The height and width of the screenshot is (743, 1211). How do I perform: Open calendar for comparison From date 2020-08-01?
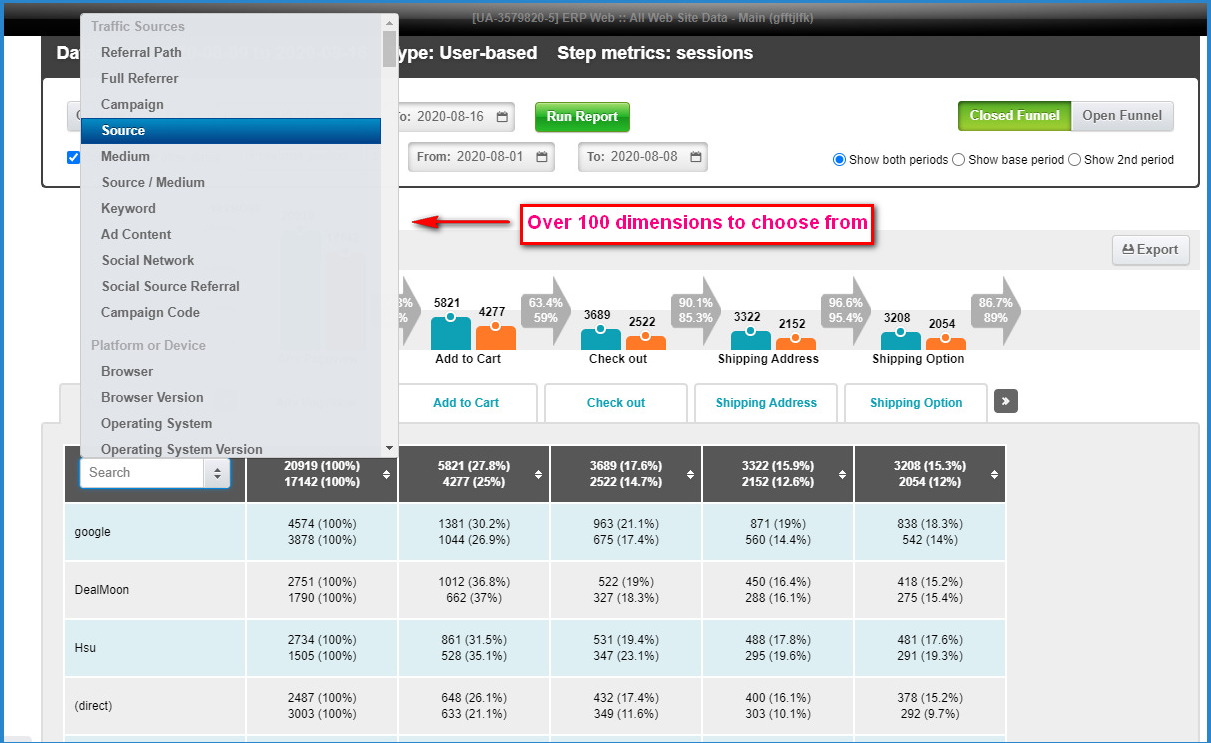pos(542,157)
